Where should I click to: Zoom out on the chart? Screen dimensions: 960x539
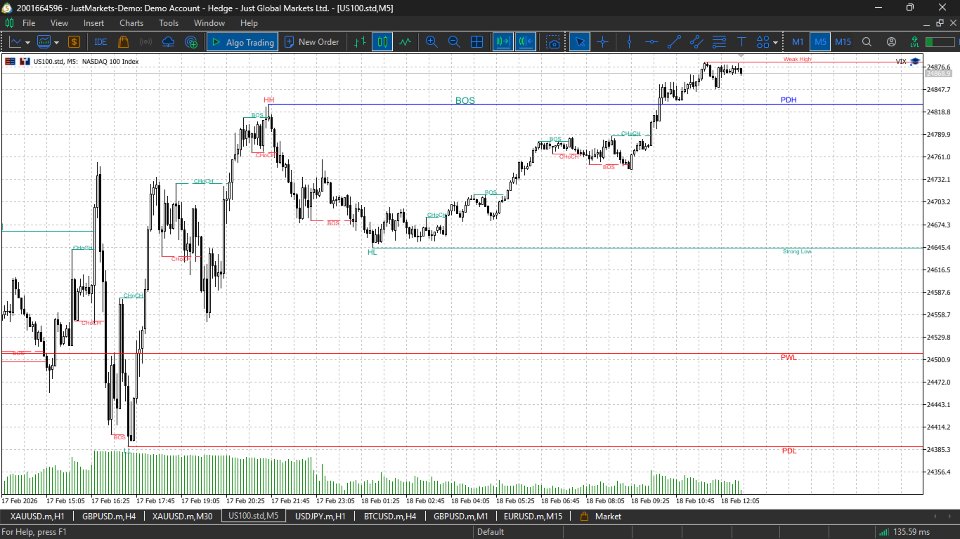454,42
